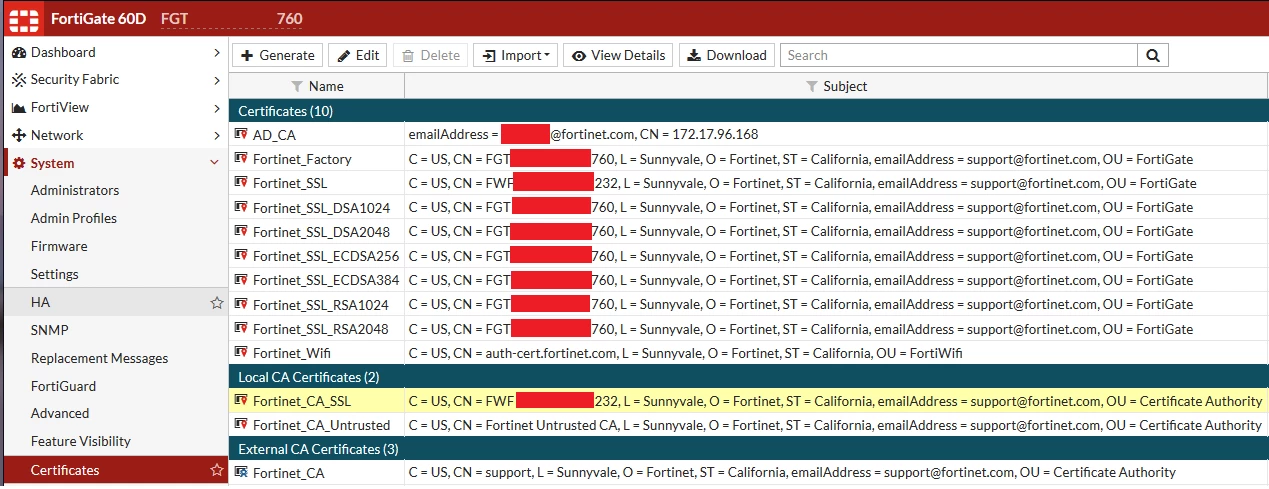This screenshot has width=1269, height=489.
Task: Click the Delete button
Action: pyautogui.click(x=431, y=55)
